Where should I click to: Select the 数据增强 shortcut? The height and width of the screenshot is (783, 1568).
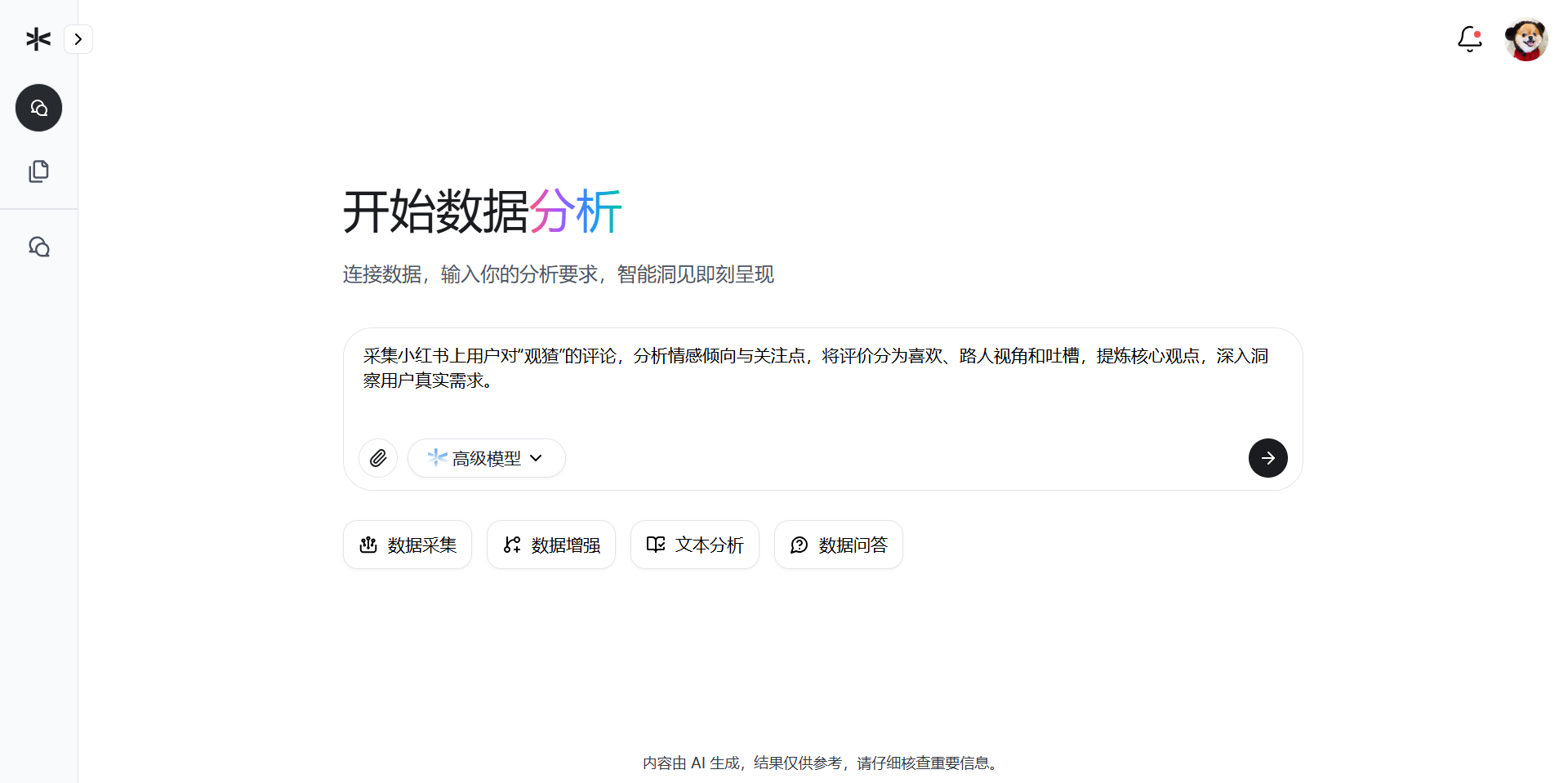551,545
